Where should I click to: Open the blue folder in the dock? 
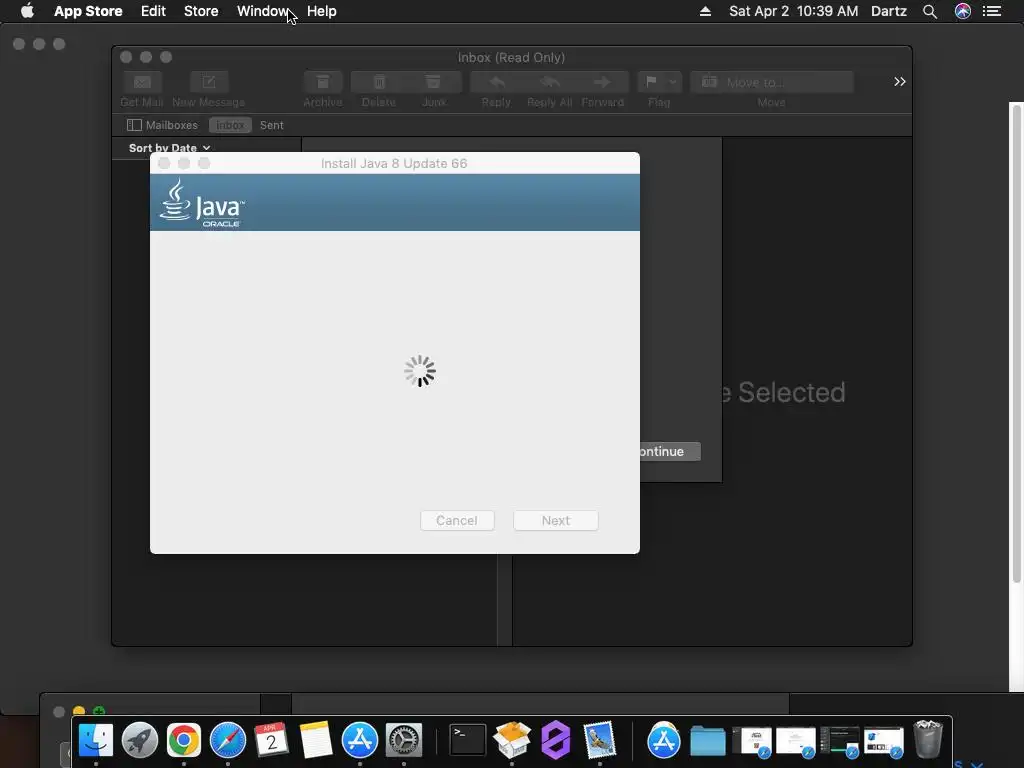[x=708, y=741]
